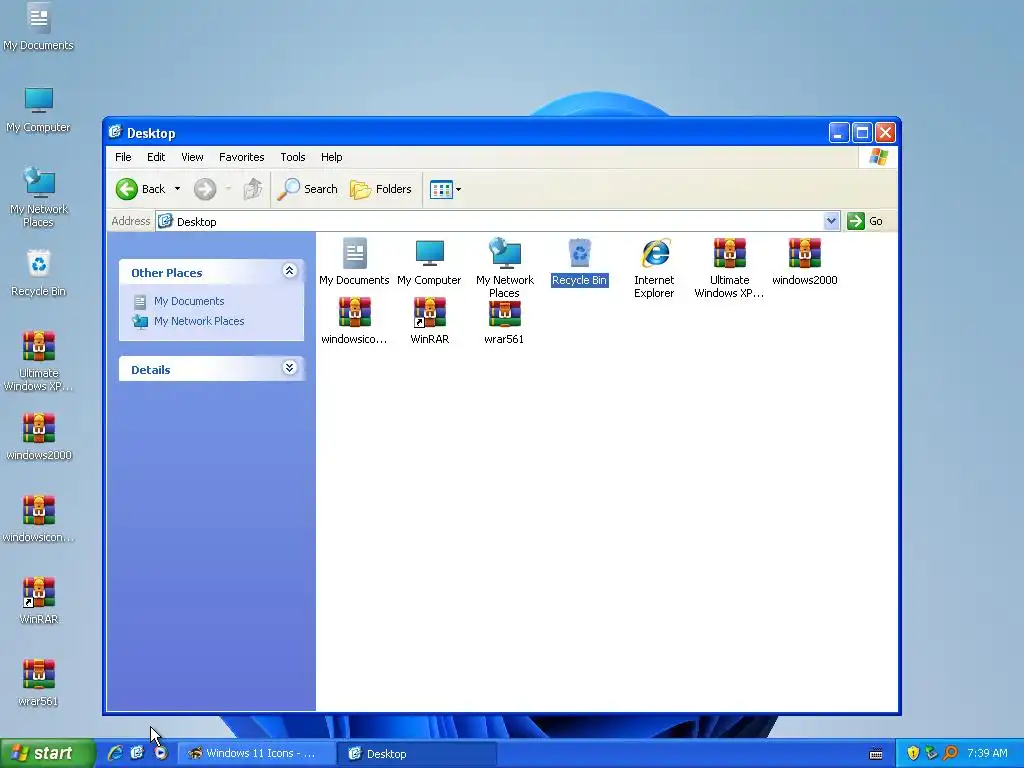Viewport: 1024px width, 768px height.
Task: Open the Tools menu
Action: 293,157
